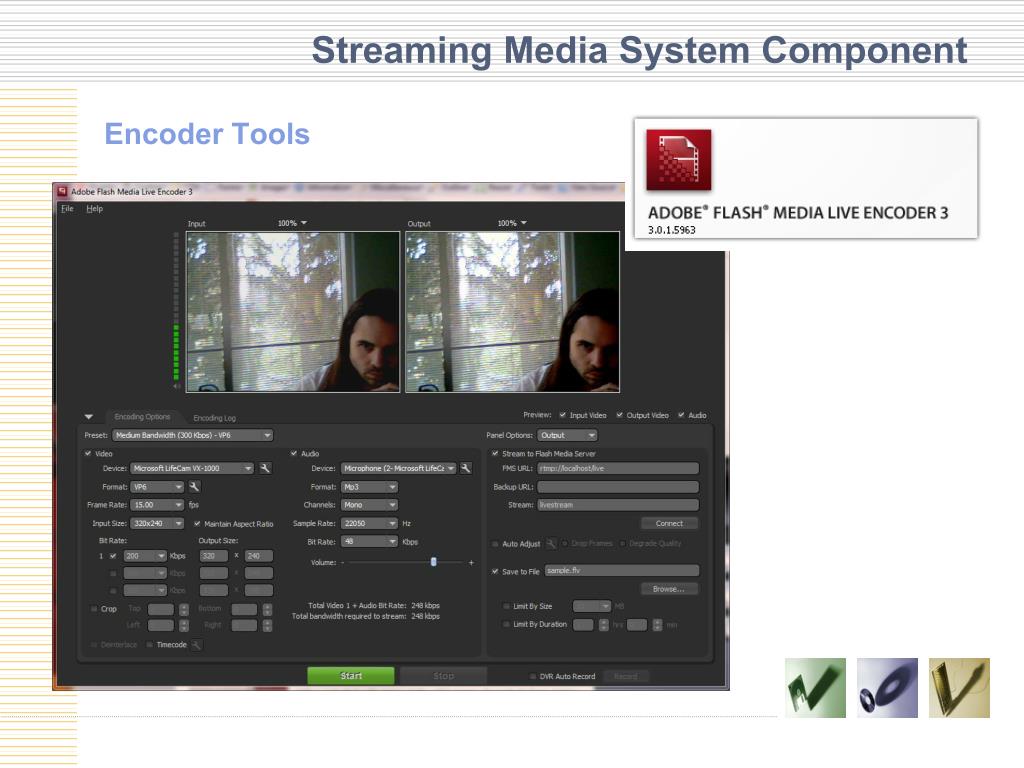Click the Backup URL input field
Viewport: 1024px width, 768px height.
(618, 487)
